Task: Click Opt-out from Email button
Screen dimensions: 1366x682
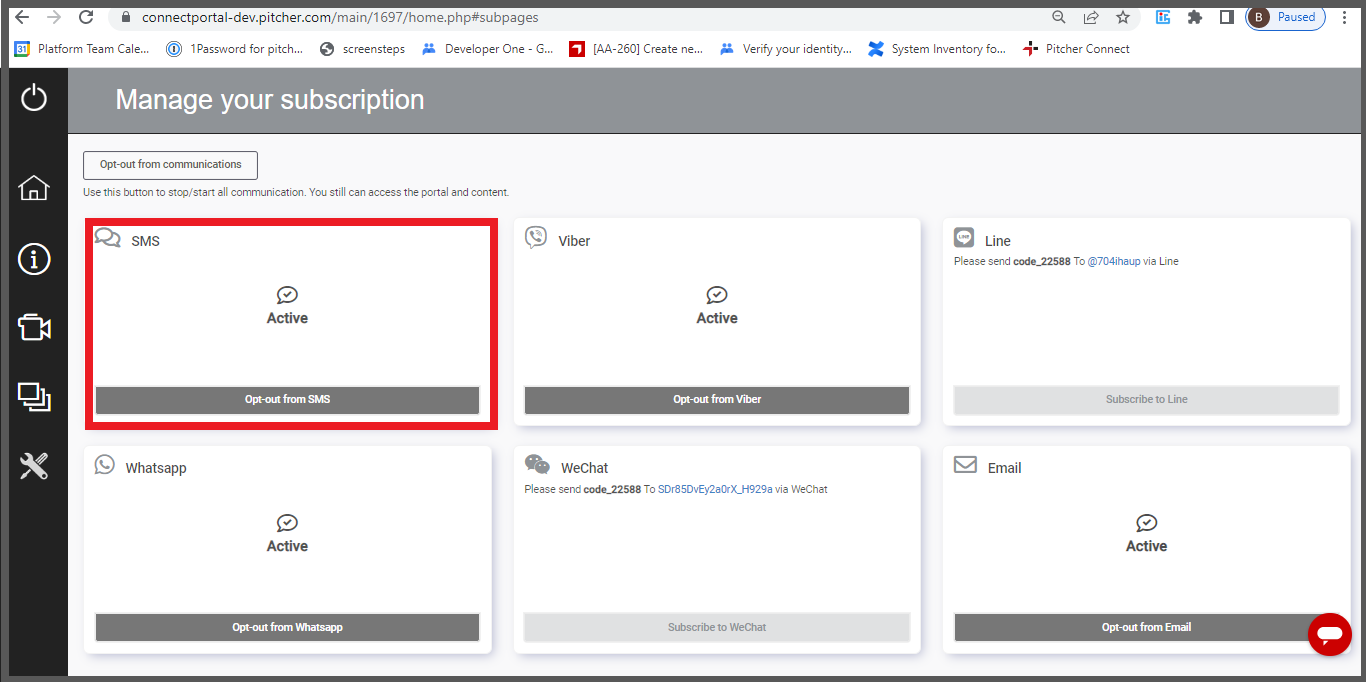Action: 1146,628
